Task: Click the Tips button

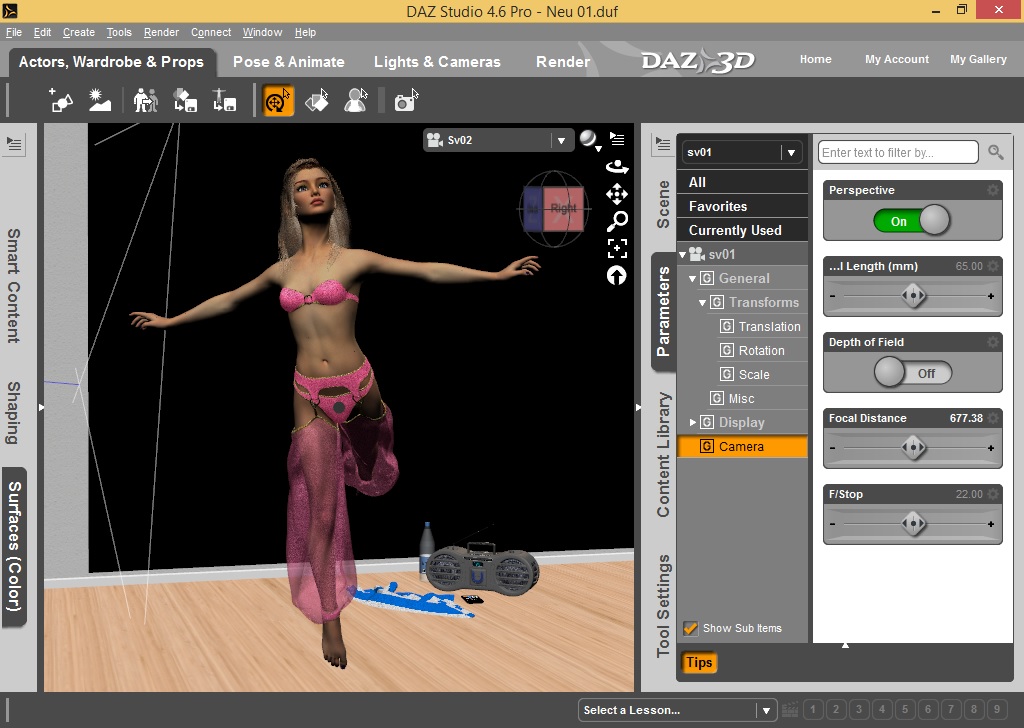Action: (x=699, y=662)
